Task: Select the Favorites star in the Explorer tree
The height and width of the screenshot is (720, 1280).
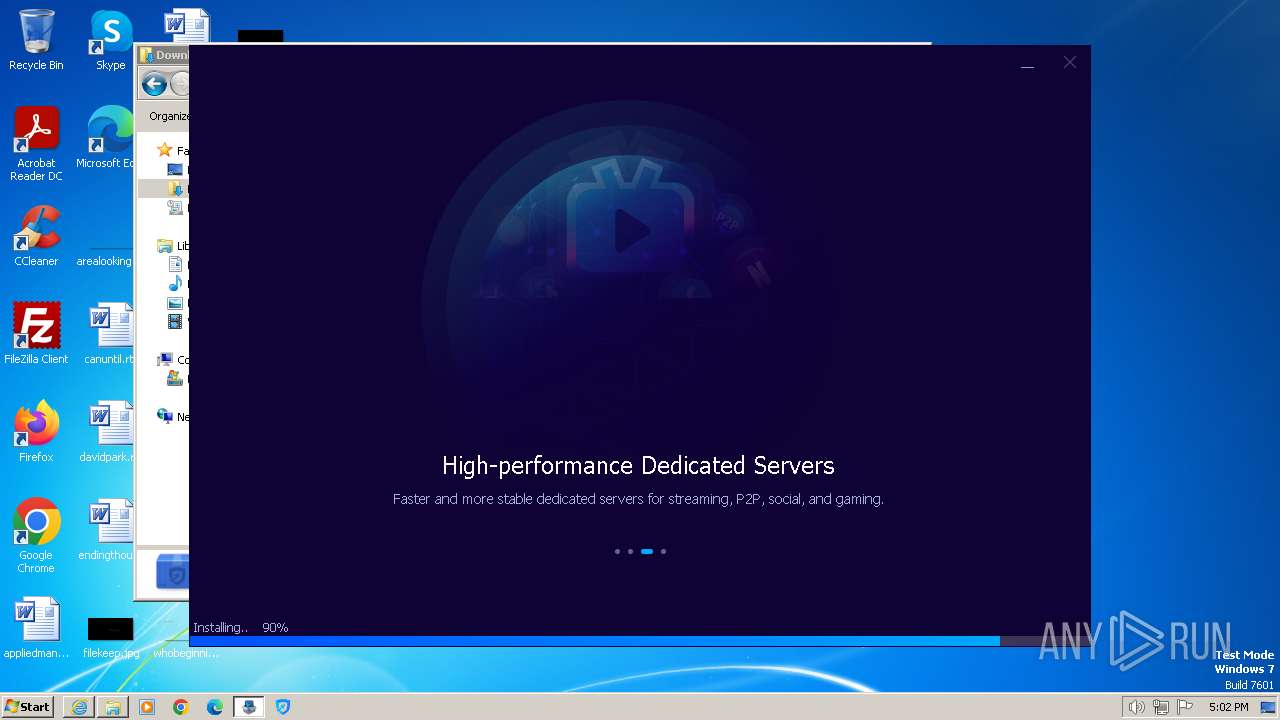Action: click(x=165, y=151)
